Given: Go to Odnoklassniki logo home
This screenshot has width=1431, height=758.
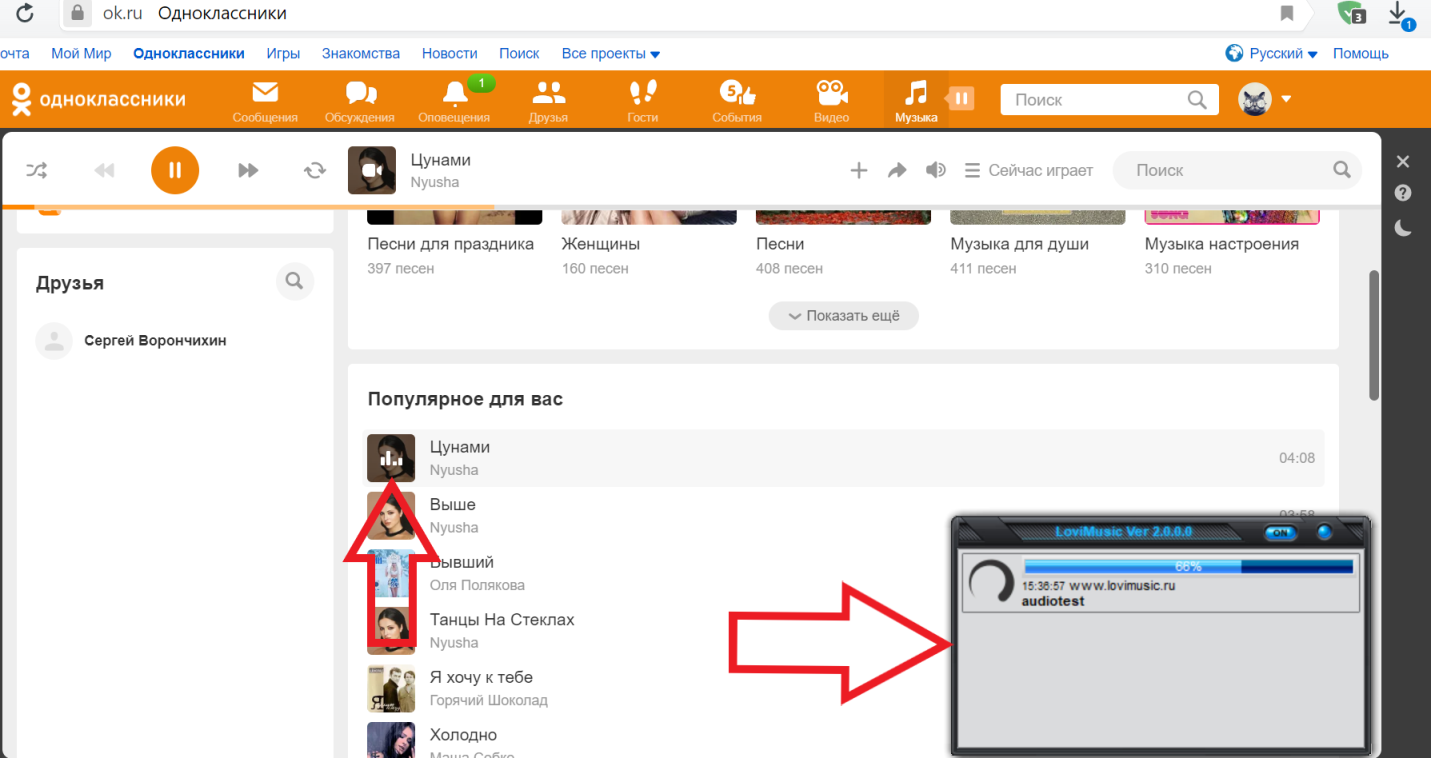Looking at the screenshot, I should (x=98, y=99).
